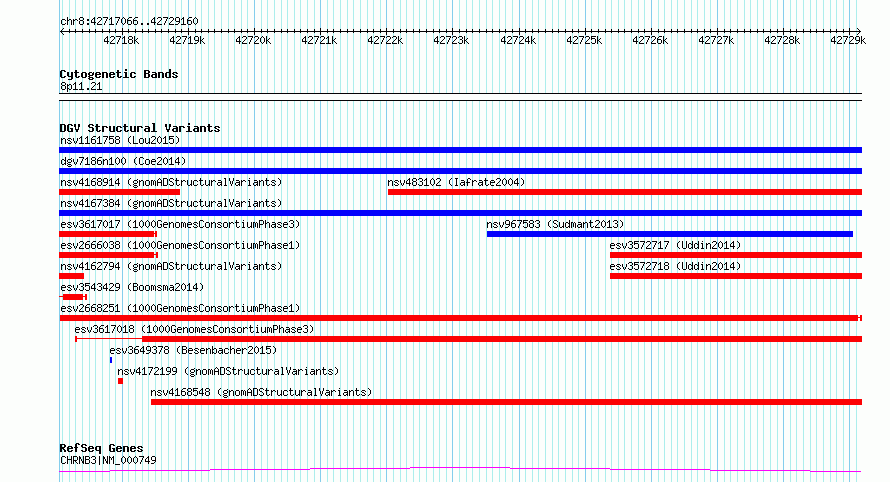Open nsv4167384 (gnomADStructuralVariants) label
890x482 pixels.
[171, 203]
